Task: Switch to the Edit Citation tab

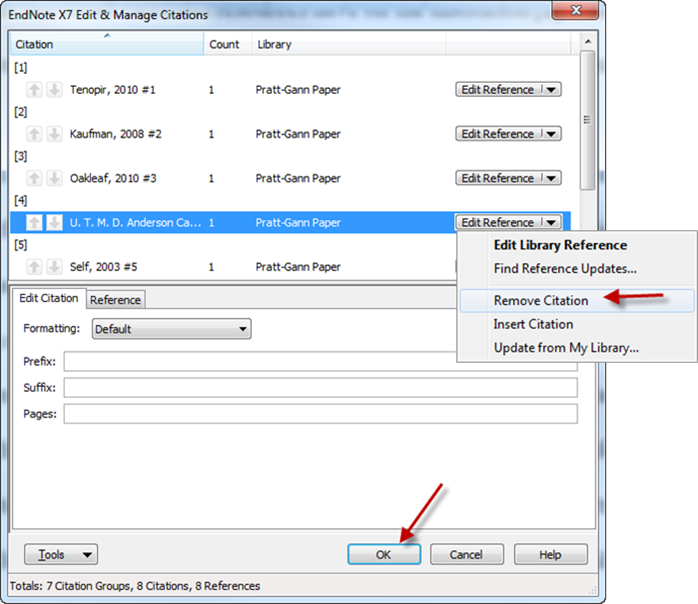Action: coord(49,298)
